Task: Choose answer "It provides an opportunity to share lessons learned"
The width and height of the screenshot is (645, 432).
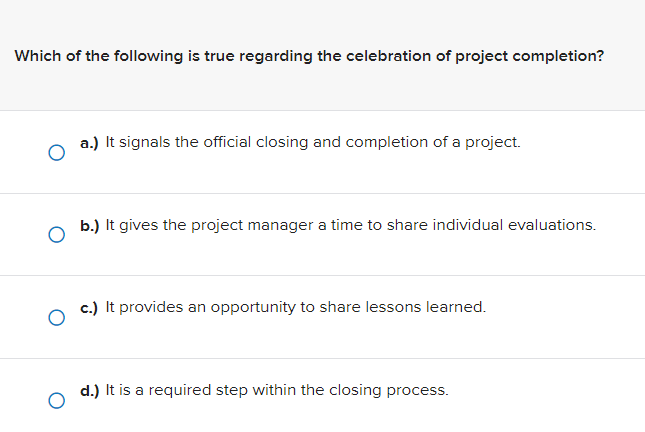Action: coord(296,307)
